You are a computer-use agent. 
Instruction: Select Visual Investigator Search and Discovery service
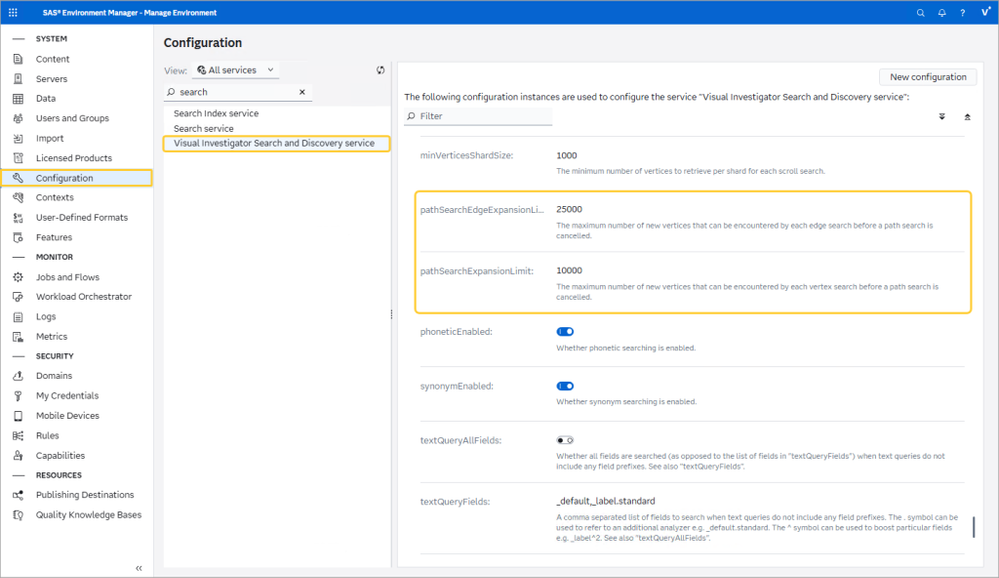pos(276,143)
